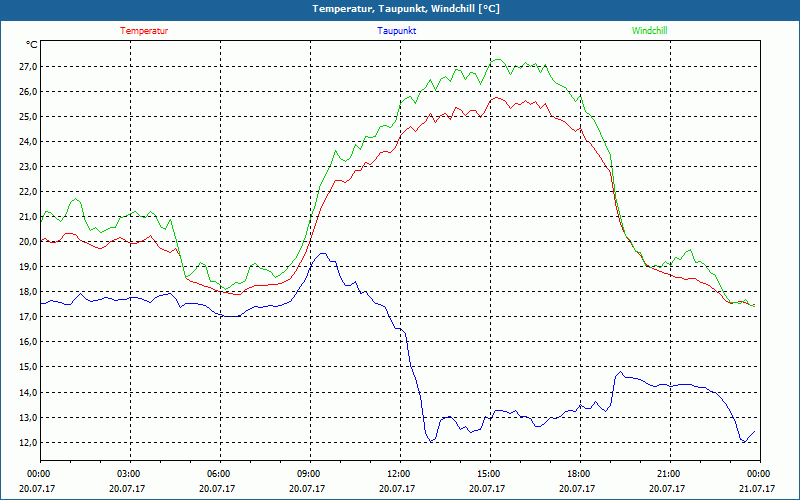Click the 27,0 y-axis value

pyautogui.click(x=28, y=67)
